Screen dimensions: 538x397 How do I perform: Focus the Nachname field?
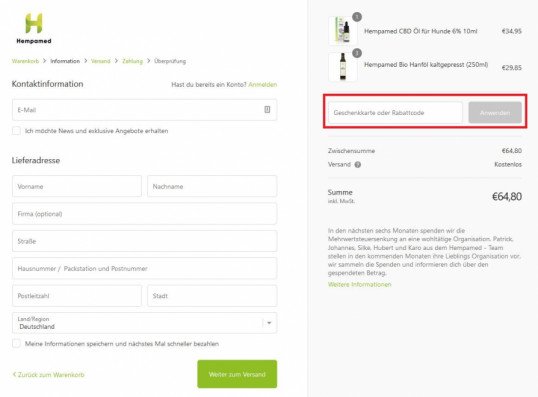click(212, 186)
